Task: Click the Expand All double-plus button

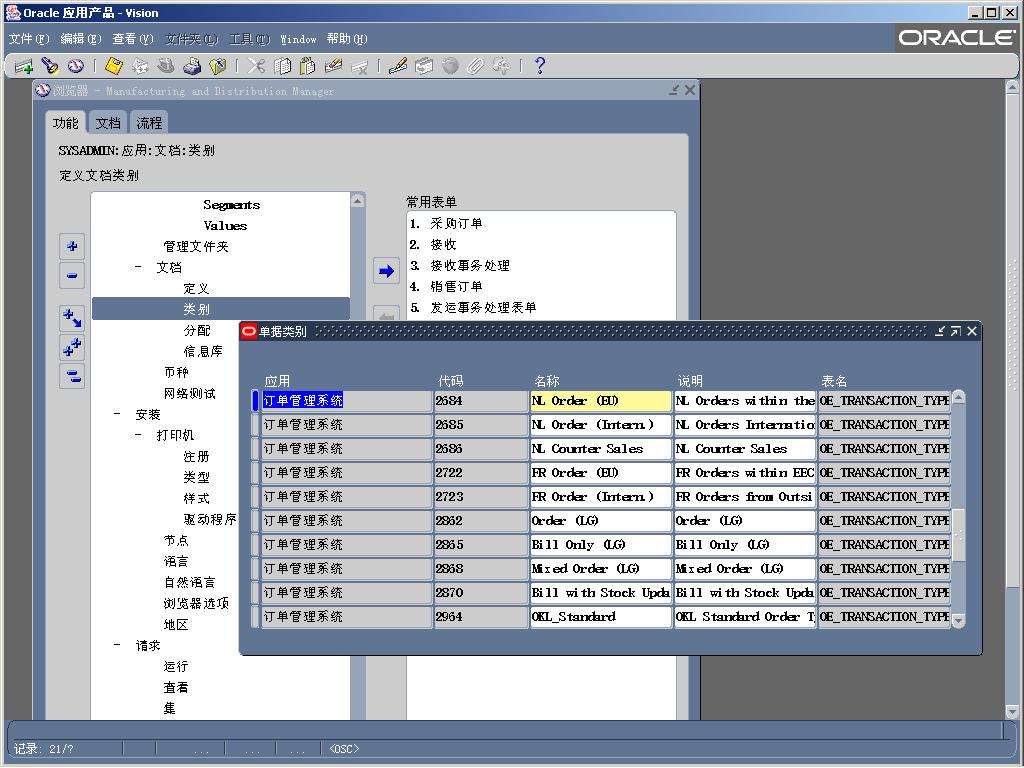Action: click(72, 347)
